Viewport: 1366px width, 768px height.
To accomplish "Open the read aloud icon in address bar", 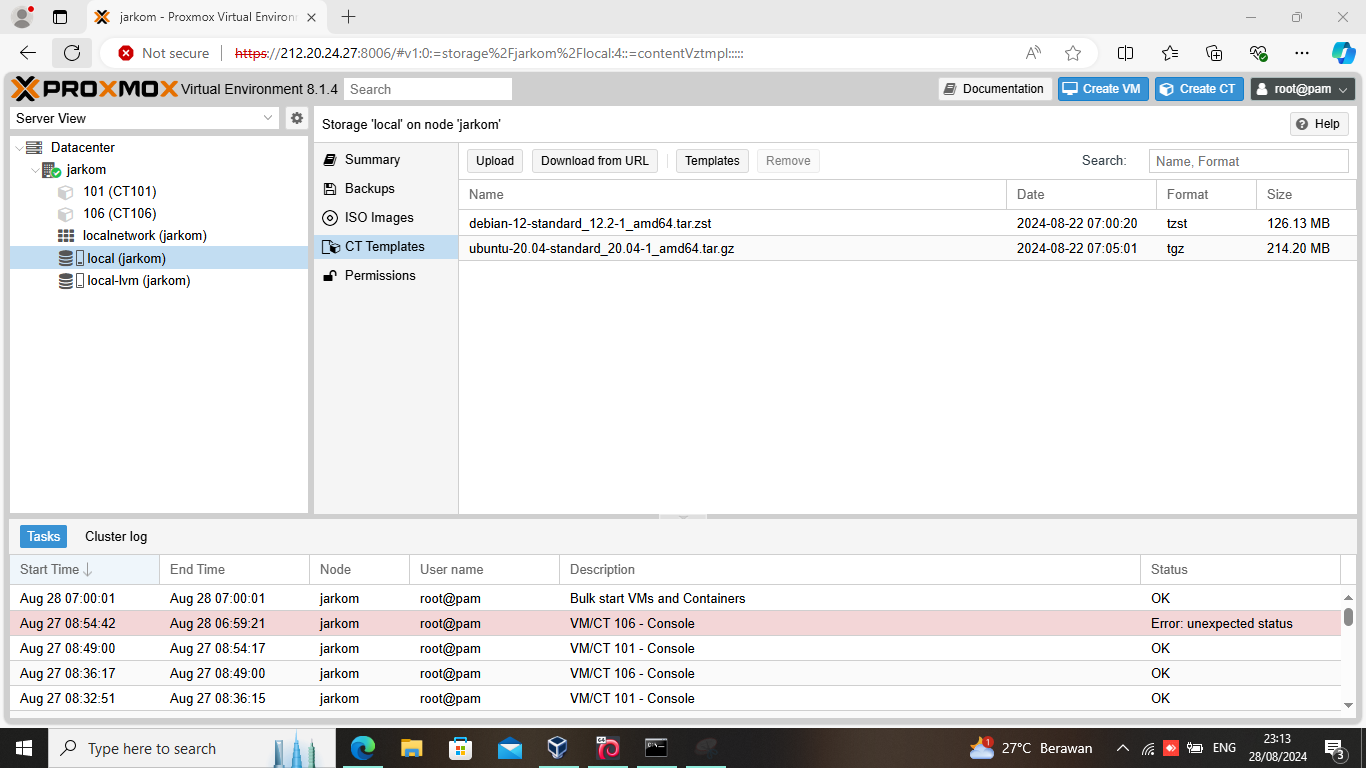I will [x=1033, y=53].
